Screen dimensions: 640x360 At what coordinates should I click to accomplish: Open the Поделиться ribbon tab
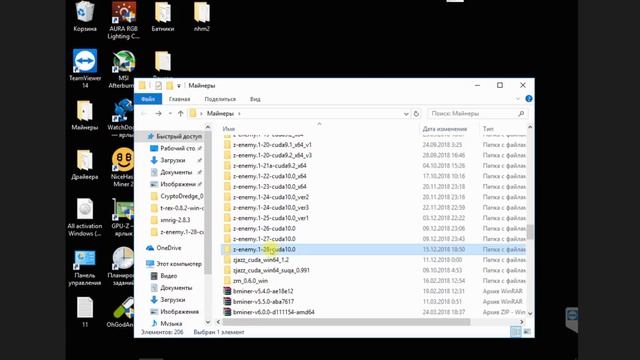click(220, 99)
